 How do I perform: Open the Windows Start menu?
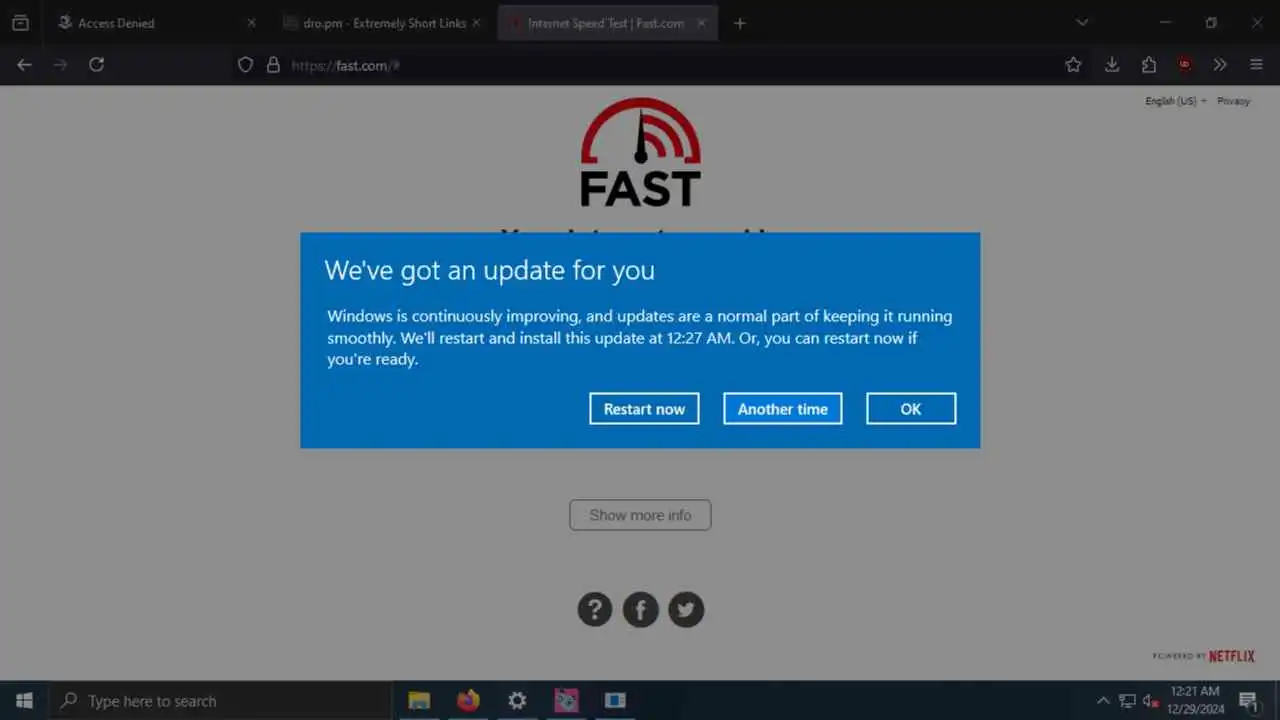(24, 700)
